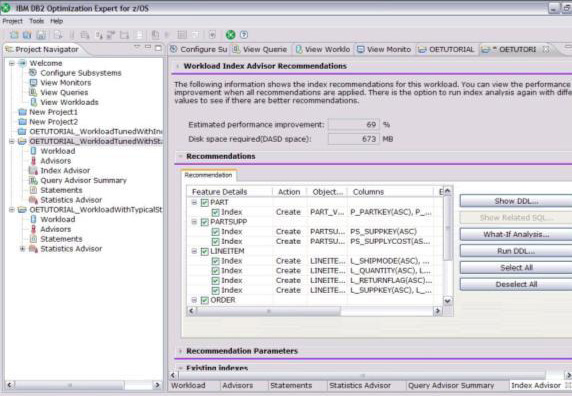Open Statements under WorkloadWithTypicalSt project
This screenshot has height=396, width=572.
[61, 239]
